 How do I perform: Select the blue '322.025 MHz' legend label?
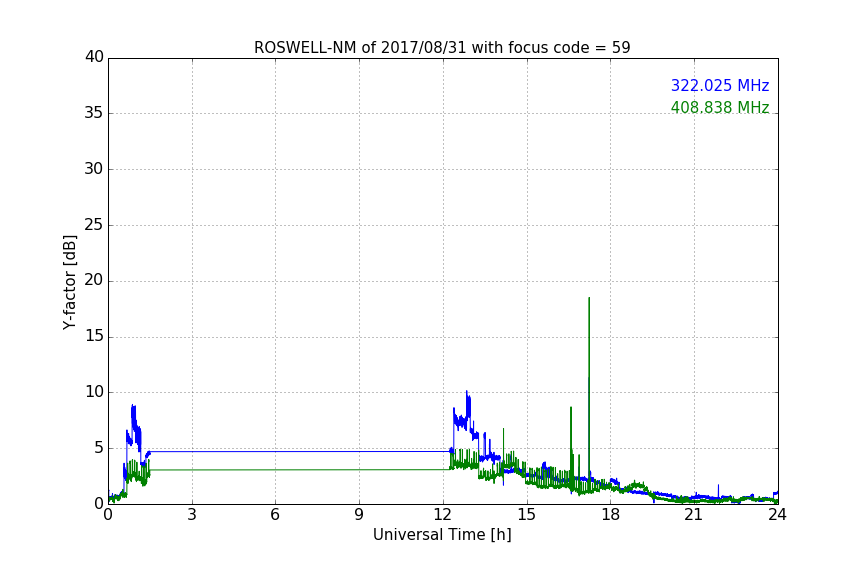(x=720, y=85)
